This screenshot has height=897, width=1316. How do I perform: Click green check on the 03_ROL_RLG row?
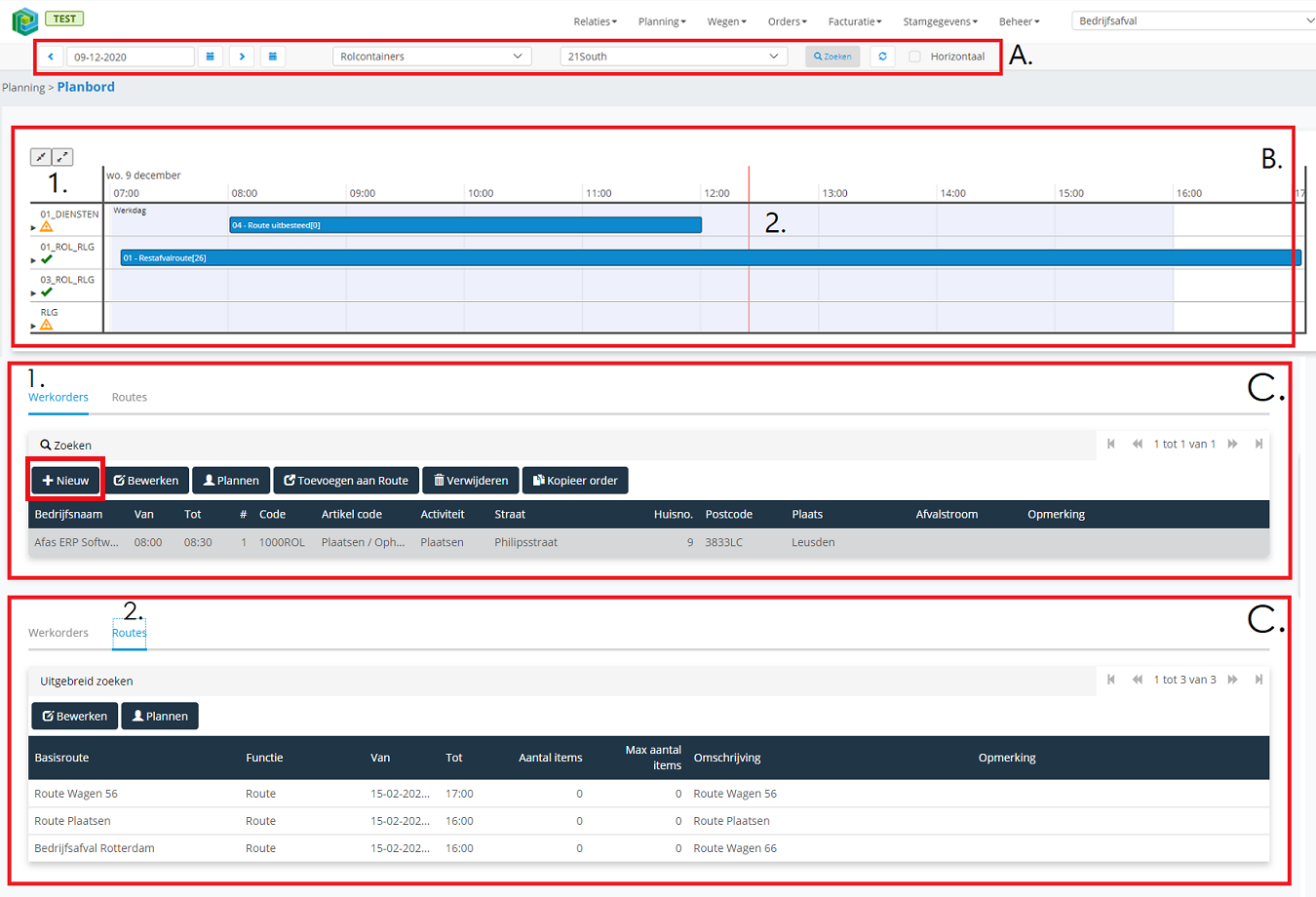click(x=47, y=292)
